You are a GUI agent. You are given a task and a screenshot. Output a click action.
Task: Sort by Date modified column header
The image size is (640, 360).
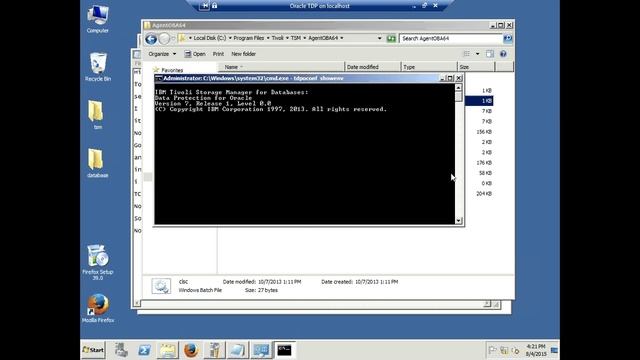(x=373, y=67)
